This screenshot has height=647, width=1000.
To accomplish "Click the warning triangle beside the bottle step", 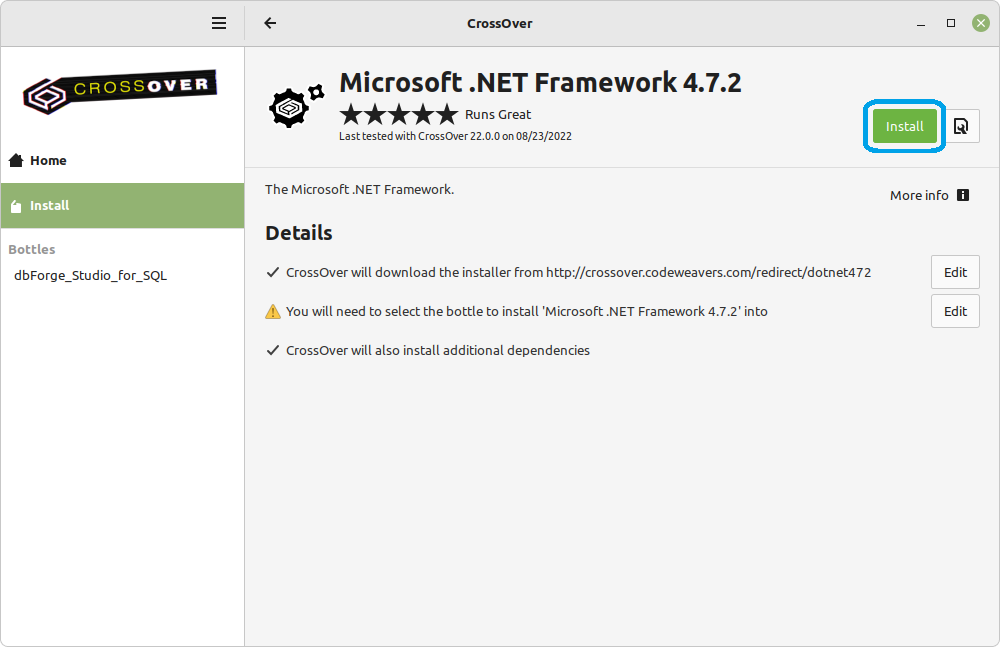I will click(x=271, y=311).
